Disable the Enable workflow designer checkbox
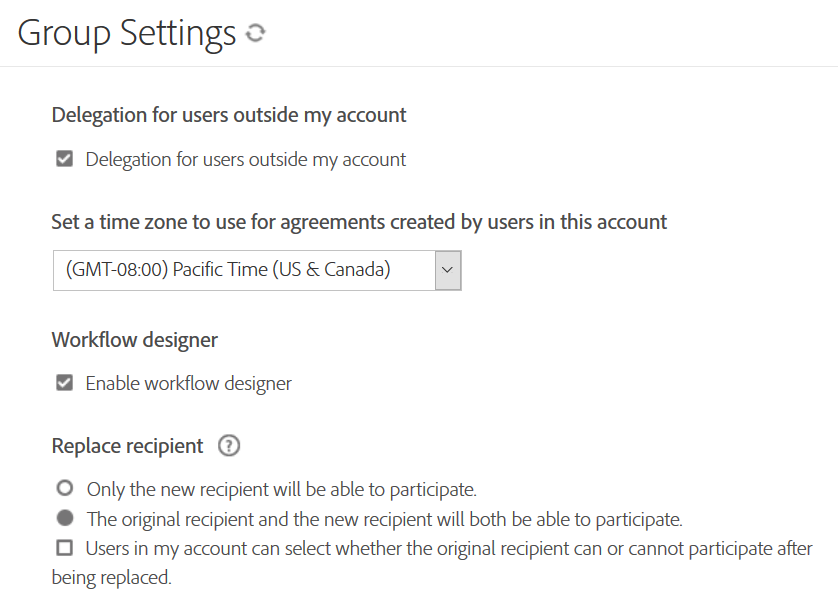The image size is (838, 599). click(x=65, y=383)
